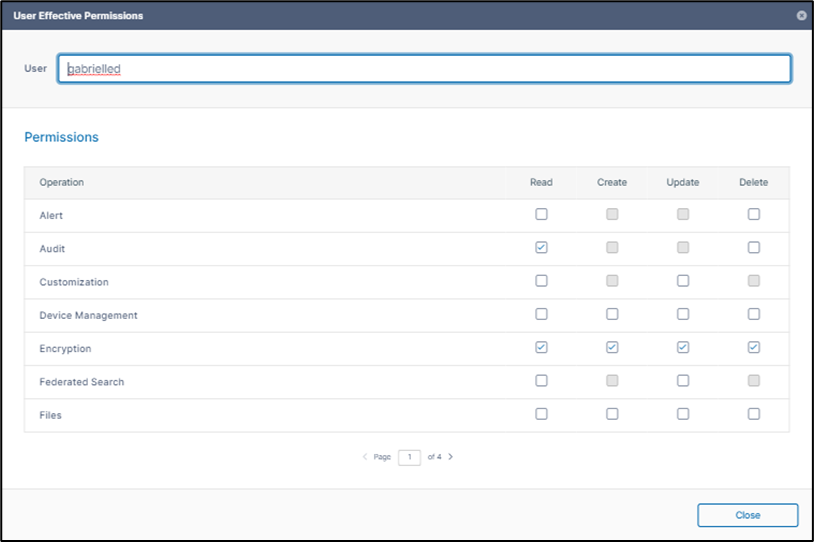
Task: Enable Read permission for Alert
Action: click(541, 214)
